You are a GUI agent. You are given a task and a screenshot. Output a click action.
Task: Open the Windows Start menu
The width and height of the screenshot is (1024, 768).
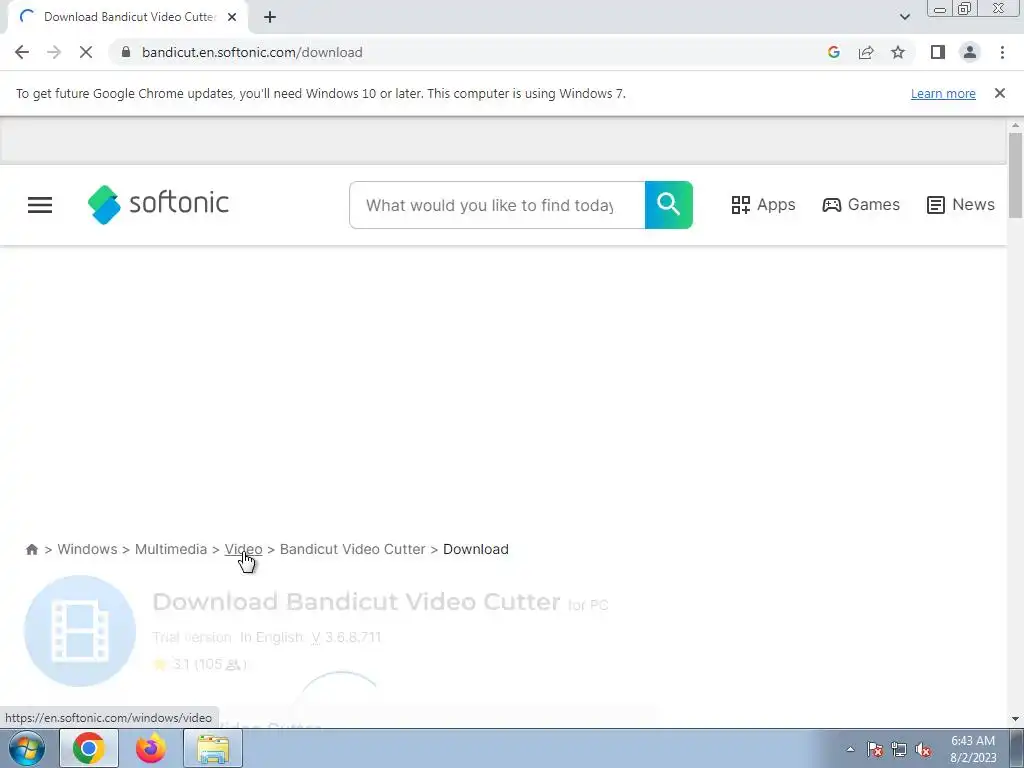pos(27,748)
